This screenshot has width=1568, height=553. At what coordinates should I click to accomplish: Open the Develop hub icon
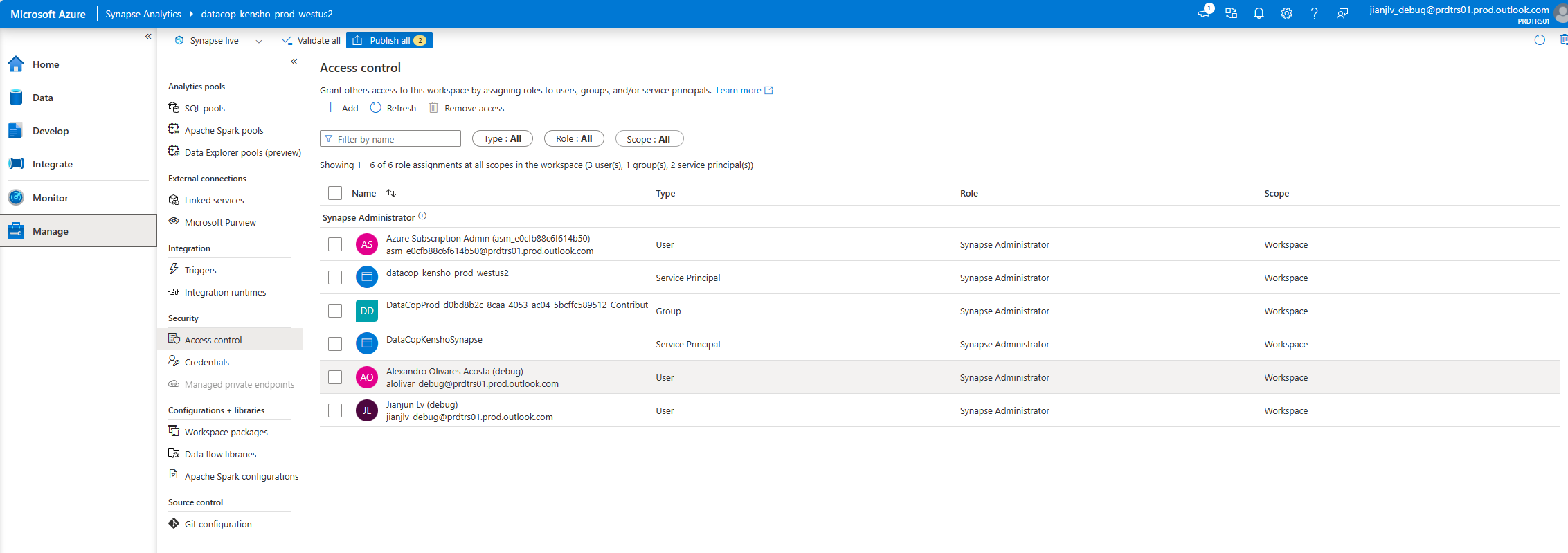tap(16, 131)
